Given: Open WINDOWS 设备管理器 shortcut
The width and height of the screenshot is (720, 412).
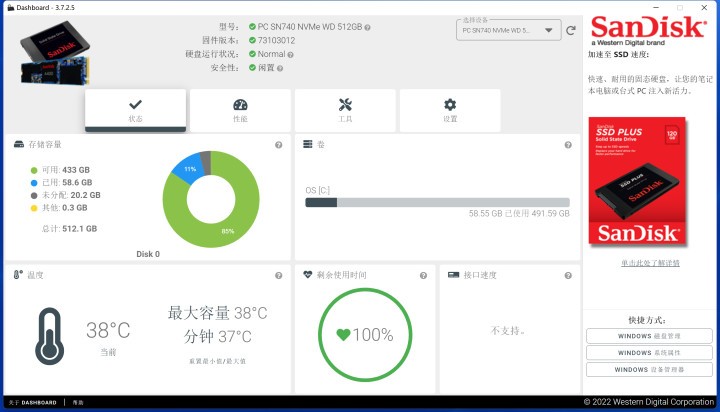Looking at the screenshot, I should coord(649,369).
